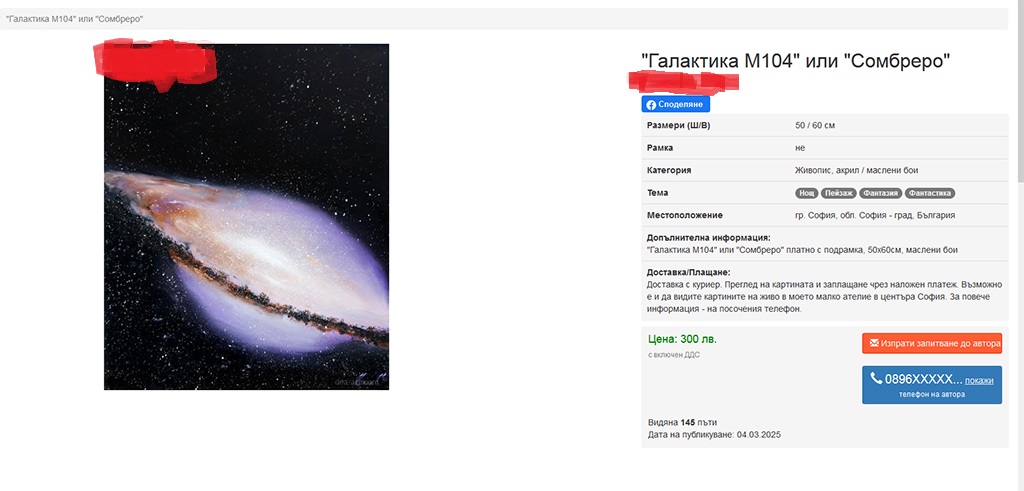Reveal full number via the покажи link
1024x491 pixels.
pos(979,380)
